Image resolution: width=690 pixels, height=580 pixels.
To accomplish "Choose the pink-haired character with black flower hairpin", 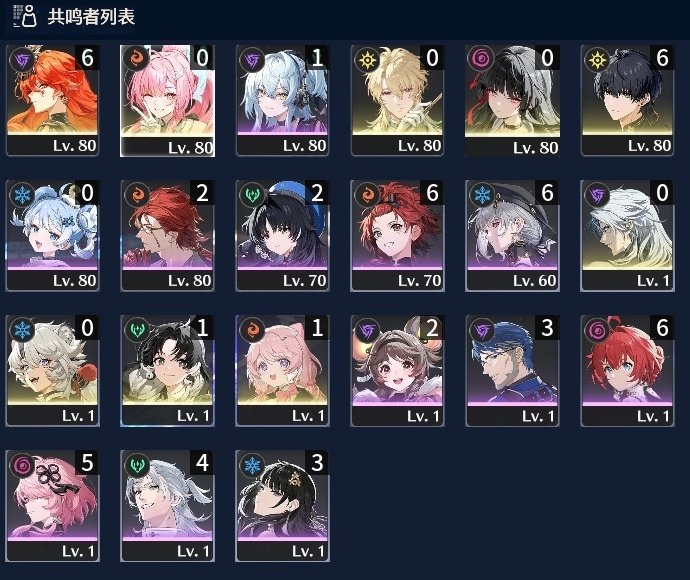I will (x=52, y=506).
